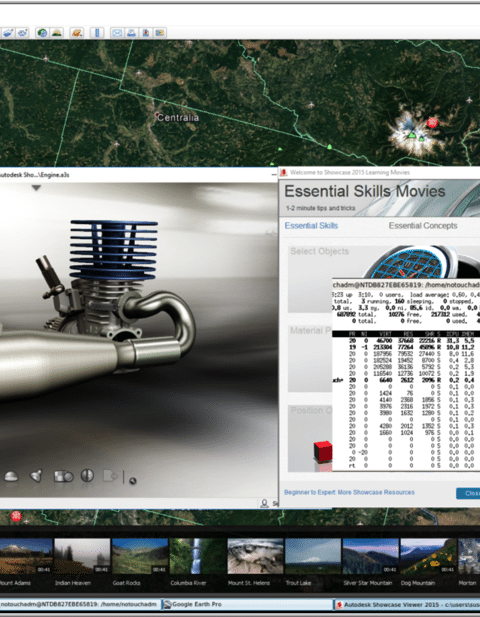Click the record tour icon in Google Earth toolbar
Screen dimensions: 480x617
click(22, 33)
